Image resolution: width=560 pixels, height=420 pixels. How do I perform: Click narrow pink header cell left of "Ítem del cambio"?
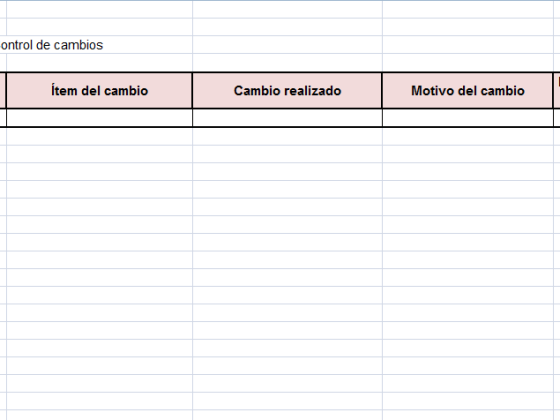pyautogui.click(x=2, y=91)
